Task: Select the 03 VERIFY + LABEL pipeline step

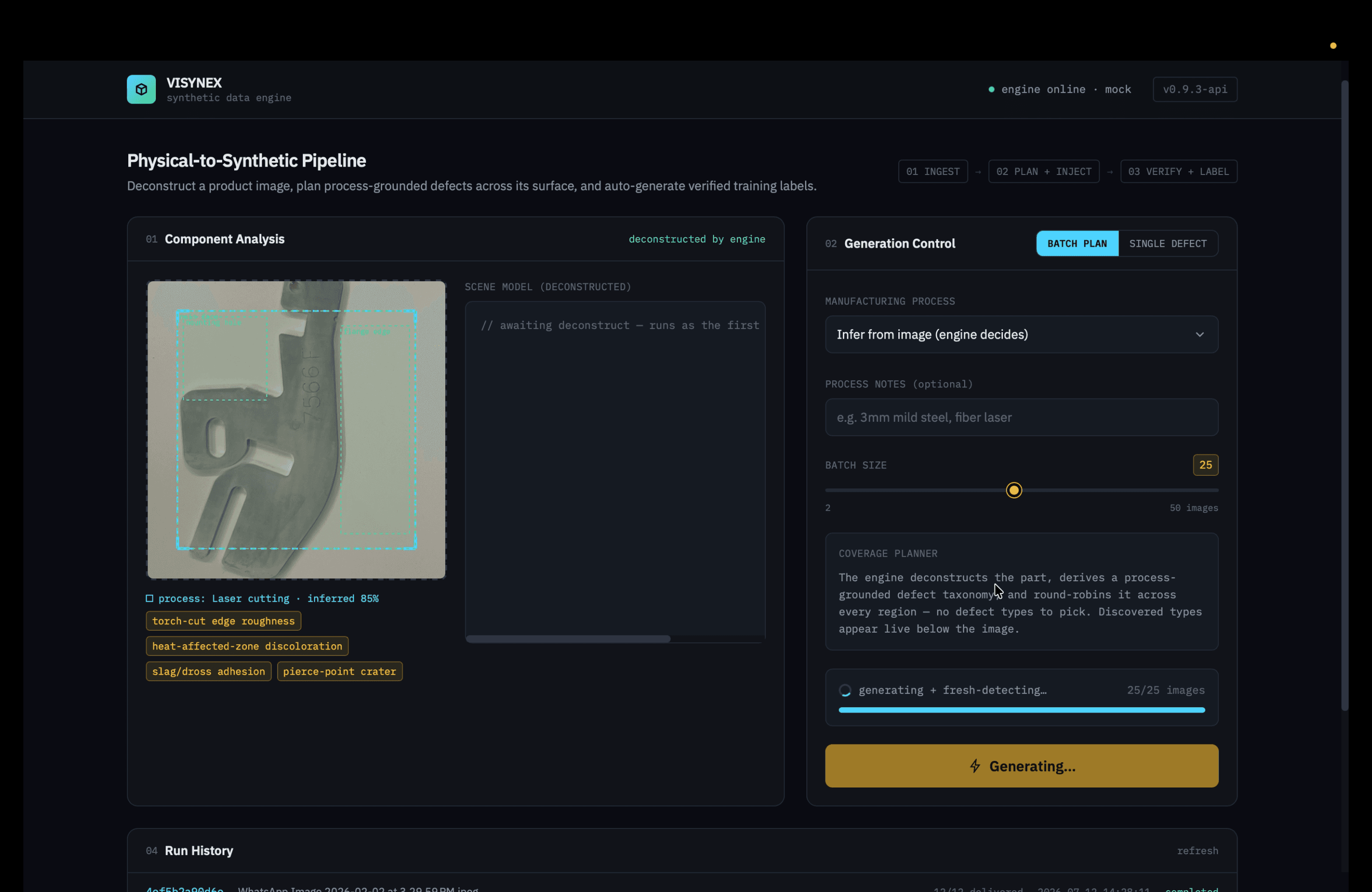Action: coord(1178,172)
